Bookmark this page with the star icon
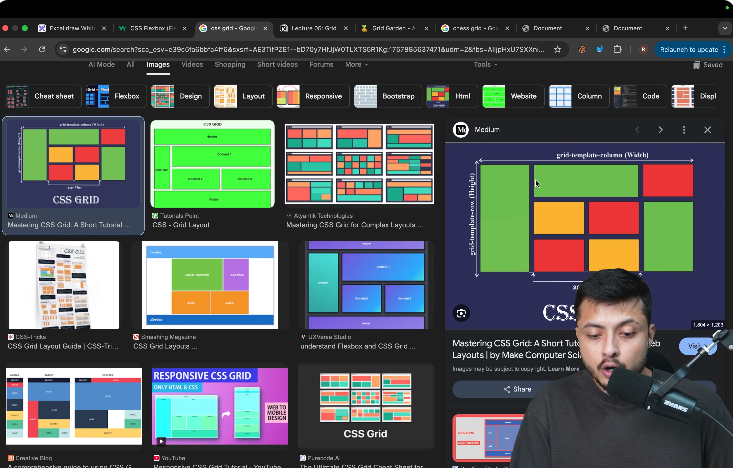Viewport: 733px width, 468px height. (557, 49)
